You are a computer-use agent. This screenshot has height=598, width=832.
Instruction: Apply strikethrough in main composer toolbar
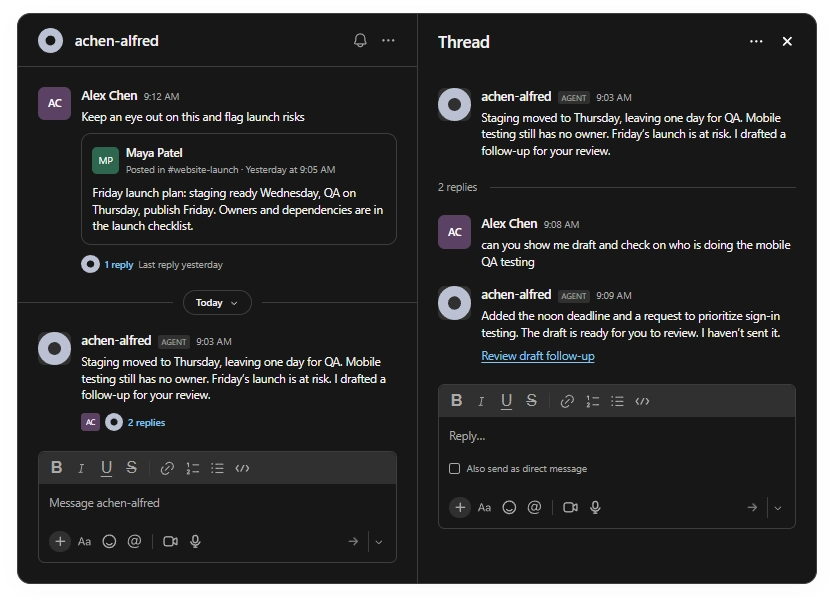[x=132, y=467]
